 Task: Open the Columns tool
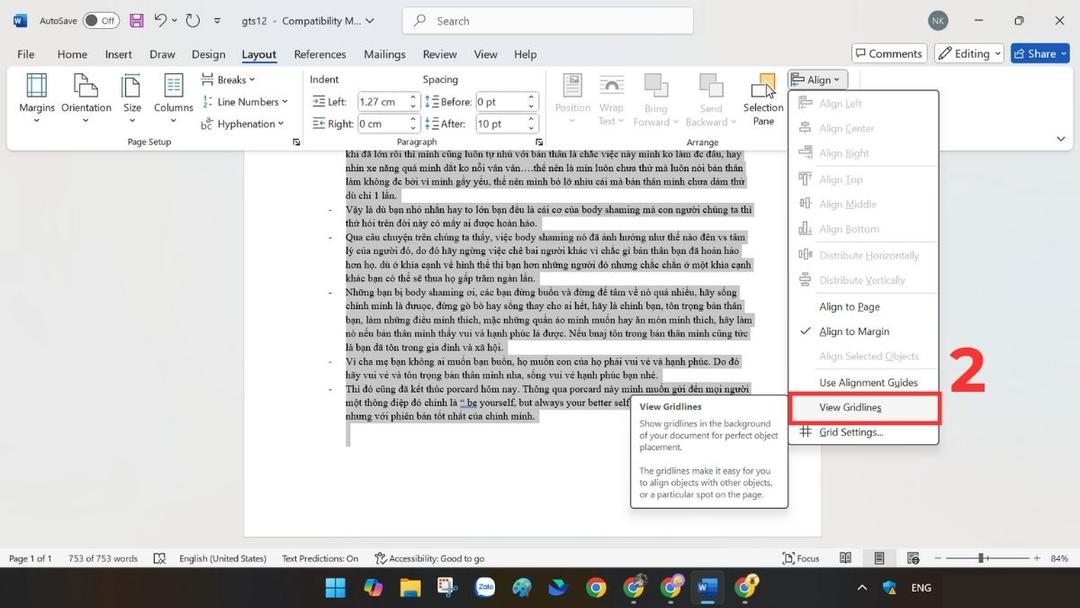[172, 97]
